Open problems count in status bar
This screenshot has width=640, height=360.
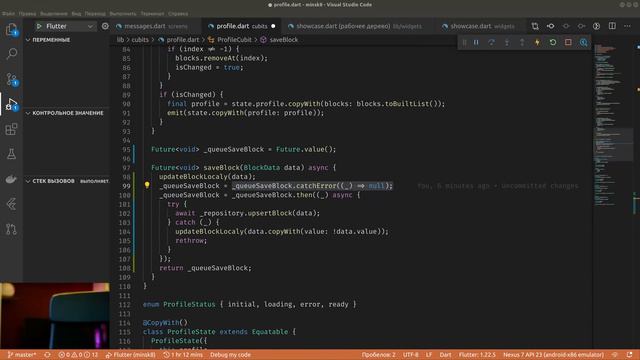78,355
